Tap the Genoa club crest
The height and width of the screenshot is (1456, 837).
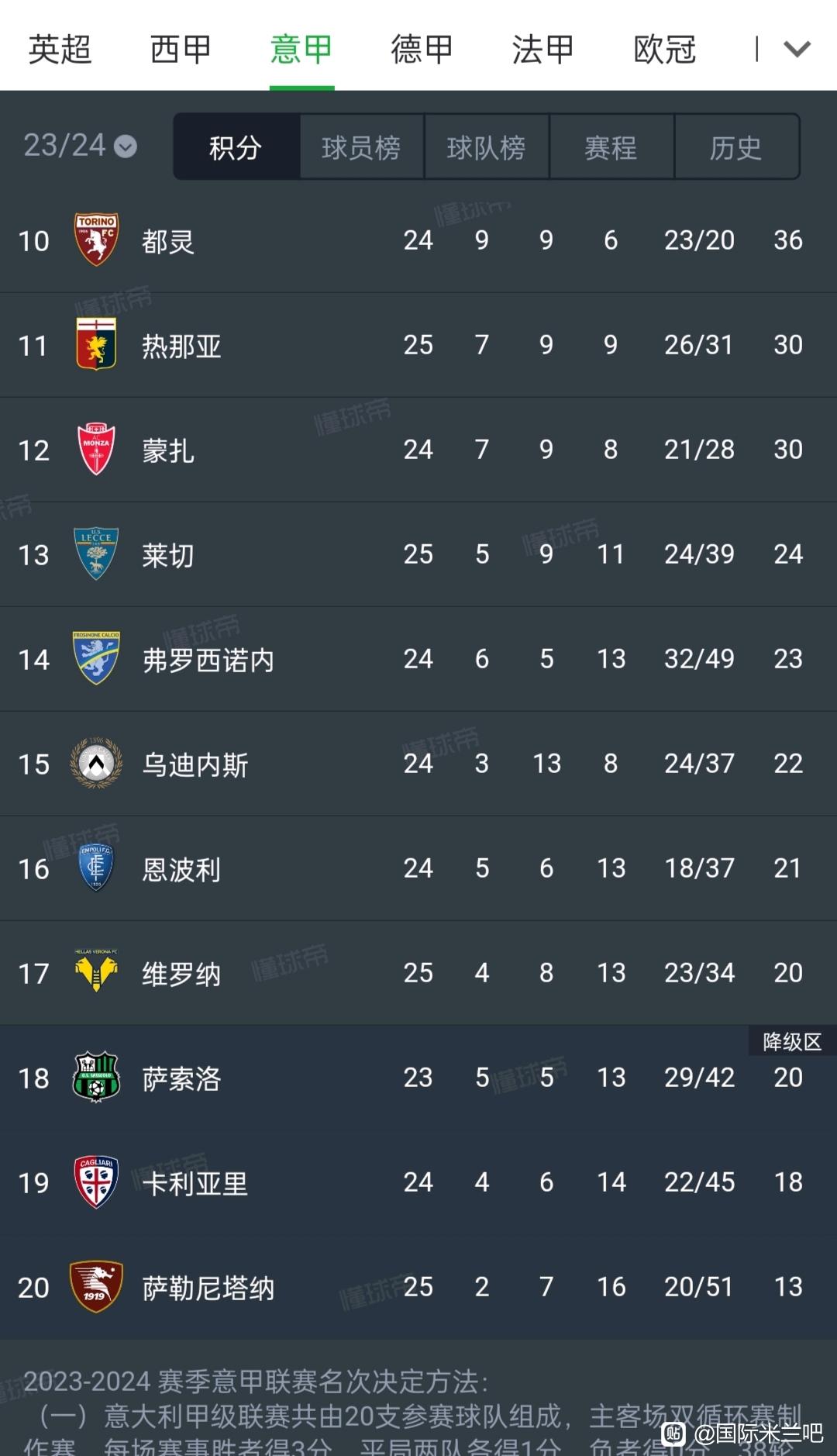click(96, 345)
